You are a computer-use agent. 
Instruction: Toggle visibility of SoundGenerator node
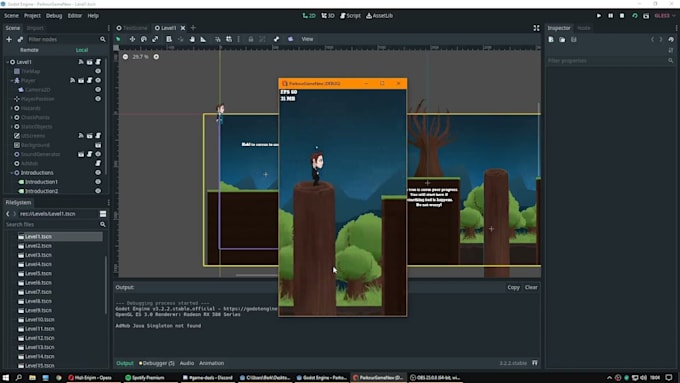click(98, 154)
